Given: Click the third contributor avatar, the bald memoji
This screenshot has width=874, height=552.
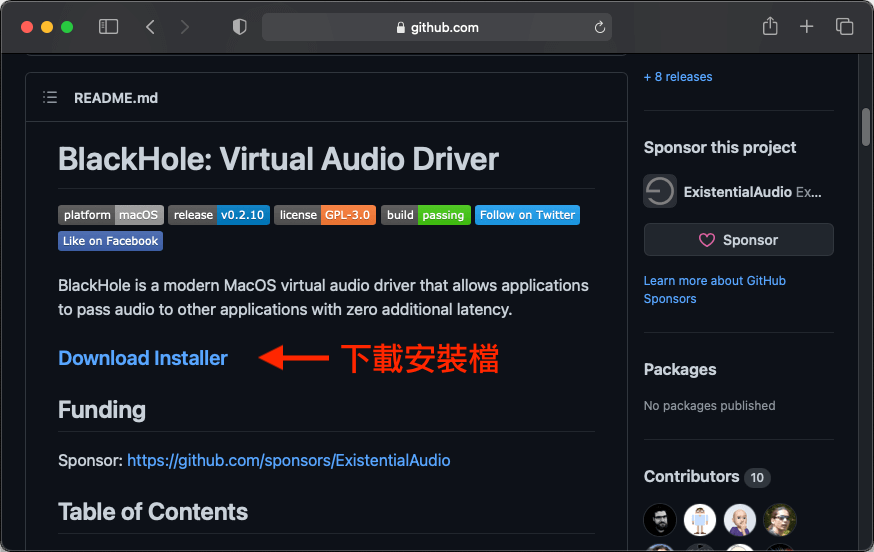Looking at the screenshot, I should pyautogui.click(x=740, y=520).
